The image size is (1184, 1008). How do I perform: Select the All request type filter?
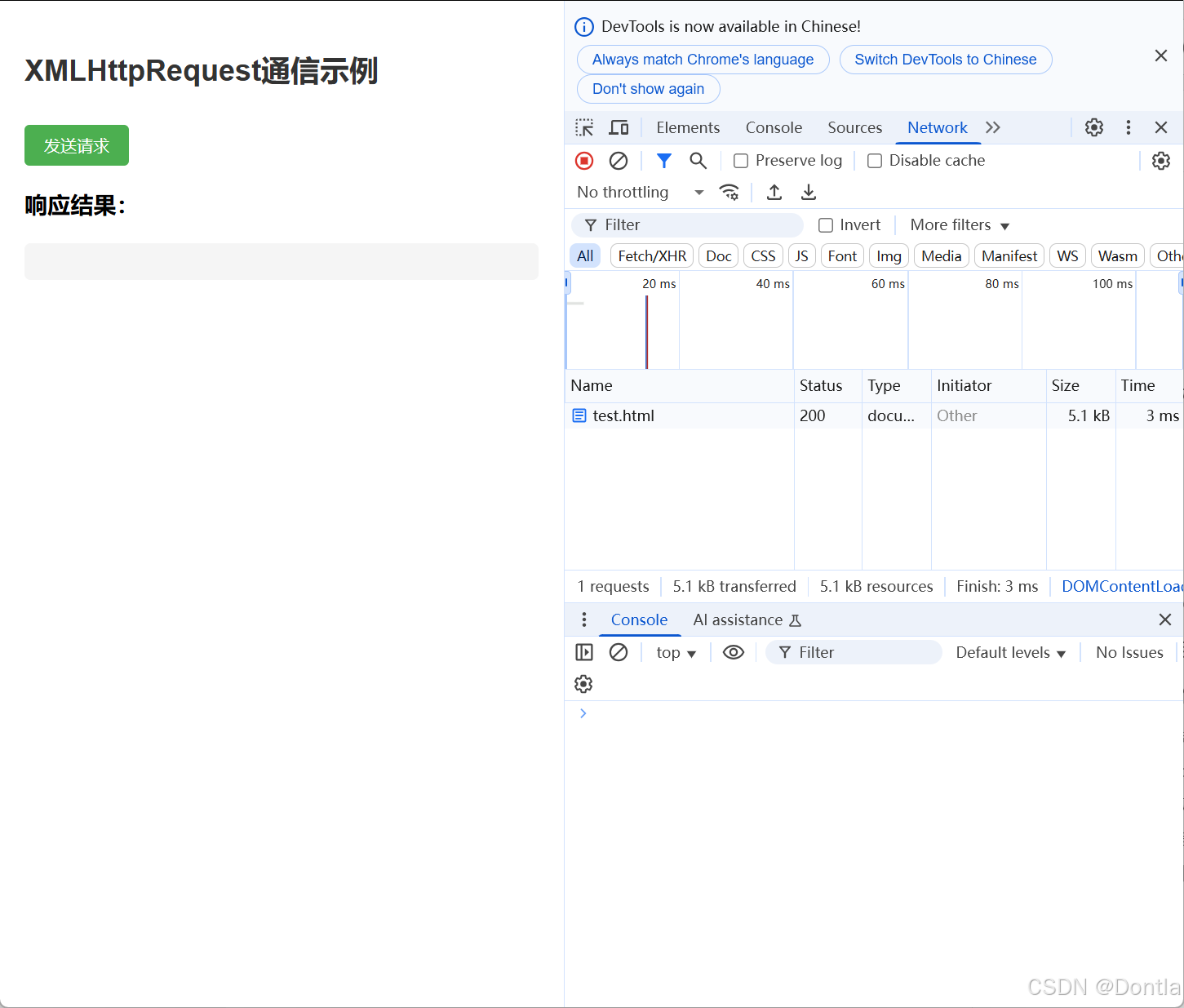pyautogui.click(x=585, y=255)
